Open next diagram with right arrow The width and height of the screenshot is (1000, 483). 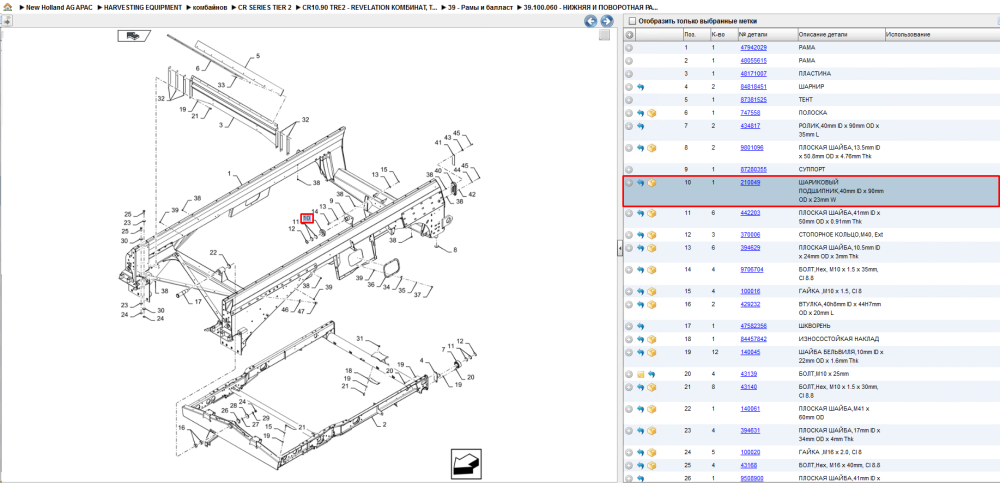coord(607,22)
